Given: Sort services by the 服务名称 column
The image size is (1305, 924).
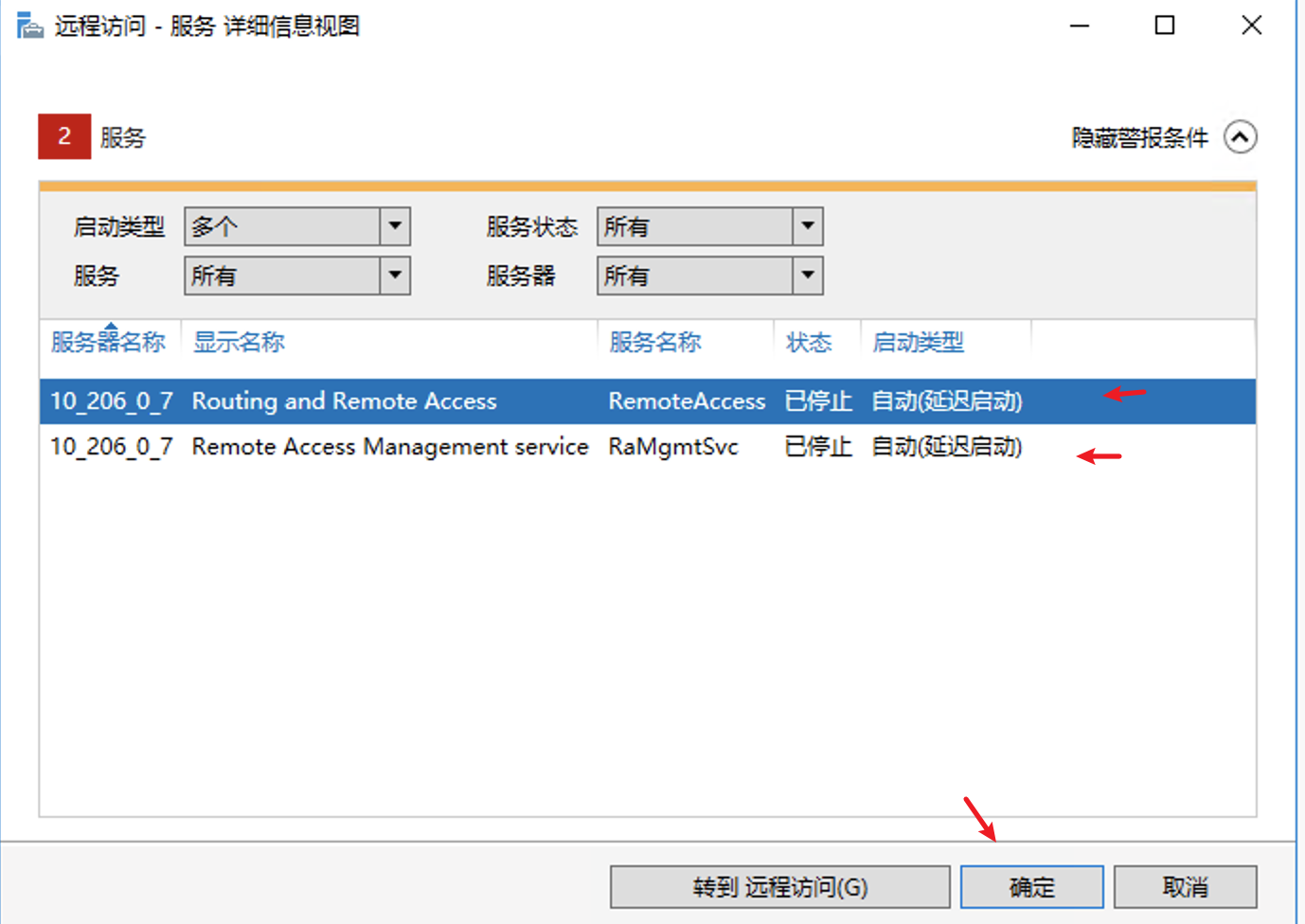Looking at the screenshot, I should [653, 342].
